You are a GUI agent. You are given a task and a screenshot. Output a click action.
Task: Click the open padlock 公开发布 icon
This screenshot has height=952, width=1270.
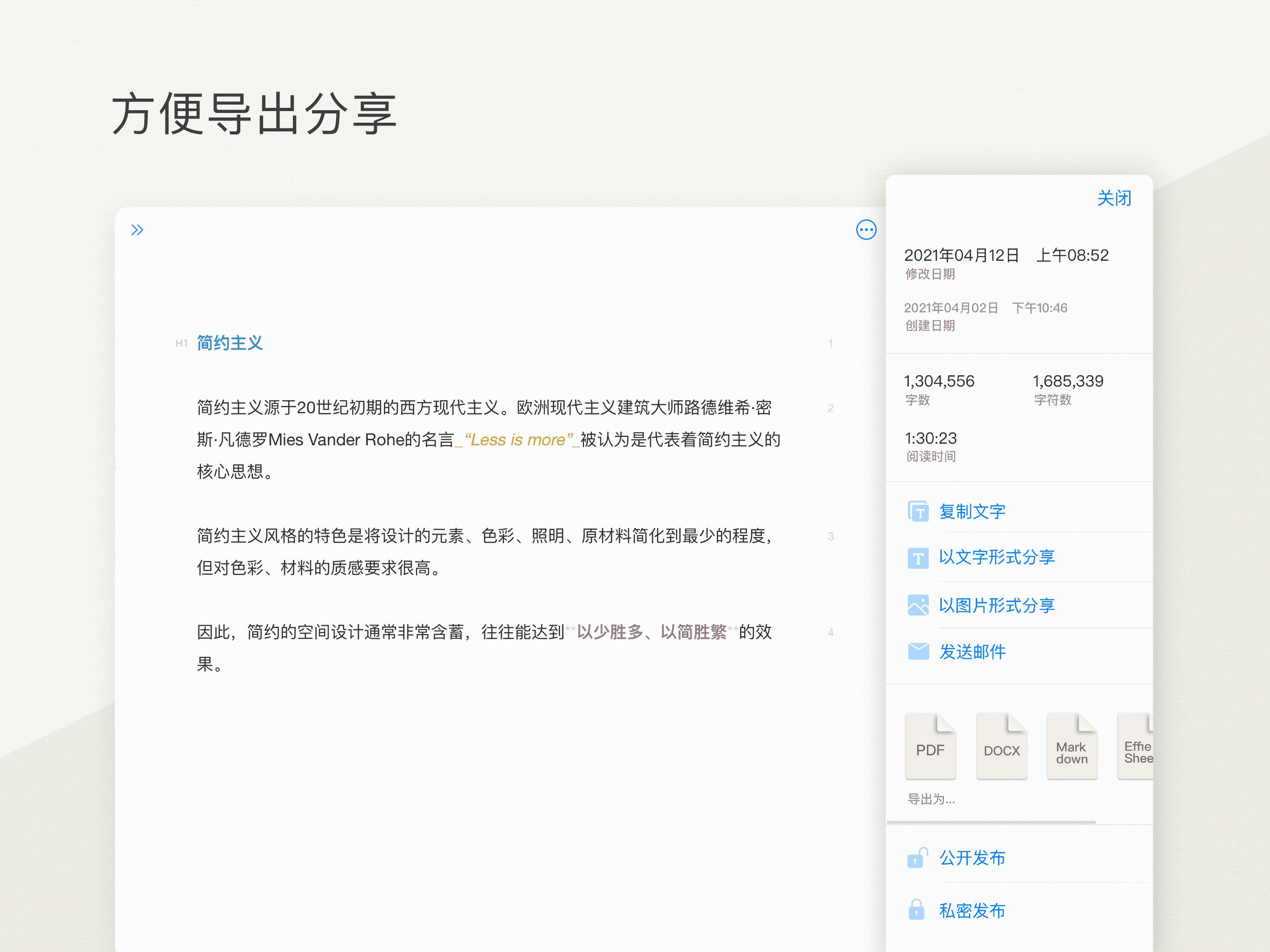coord(917,858)
